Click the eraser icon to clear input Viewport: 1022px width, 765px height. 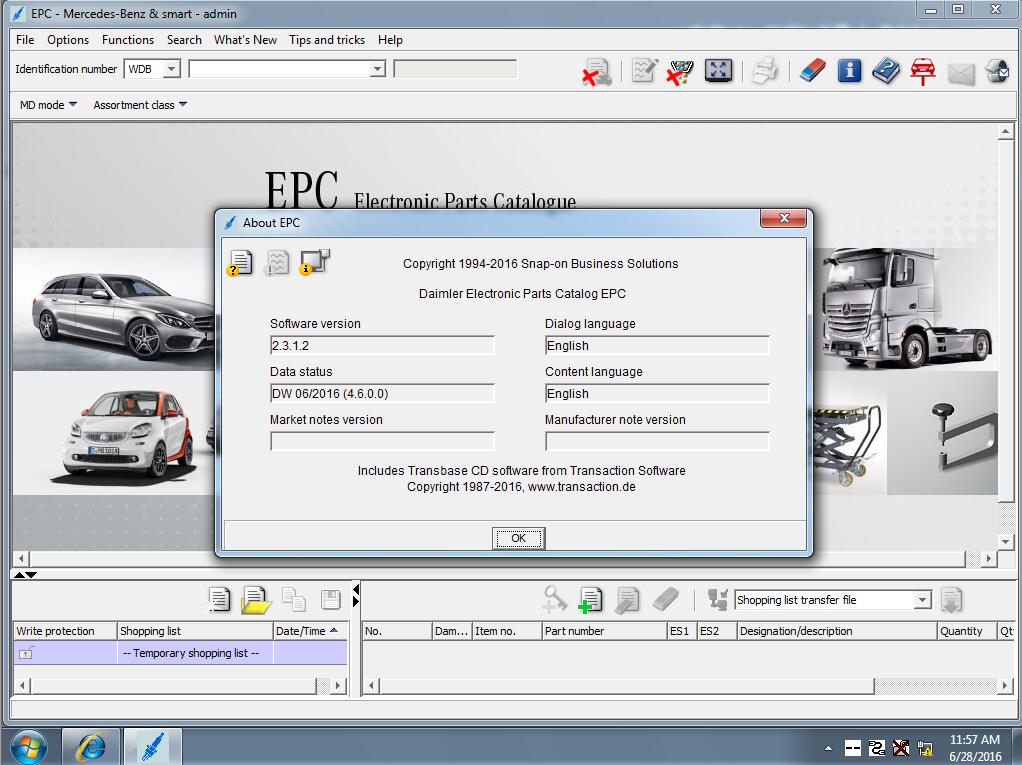(x=812, y=70)
